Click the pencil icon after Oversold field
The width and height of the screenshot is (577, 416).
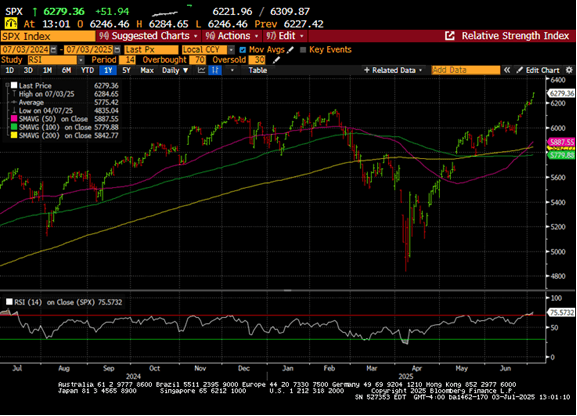tap(276, 60)
